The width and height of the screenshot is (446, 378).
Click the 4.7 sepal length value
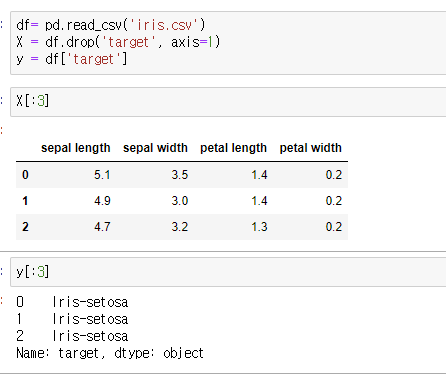tap(102, 227)
